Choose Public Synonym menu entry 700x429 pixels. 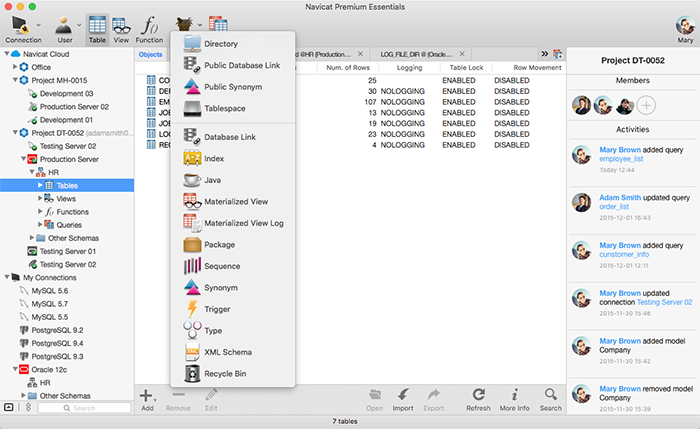click(x=233, y=87)
